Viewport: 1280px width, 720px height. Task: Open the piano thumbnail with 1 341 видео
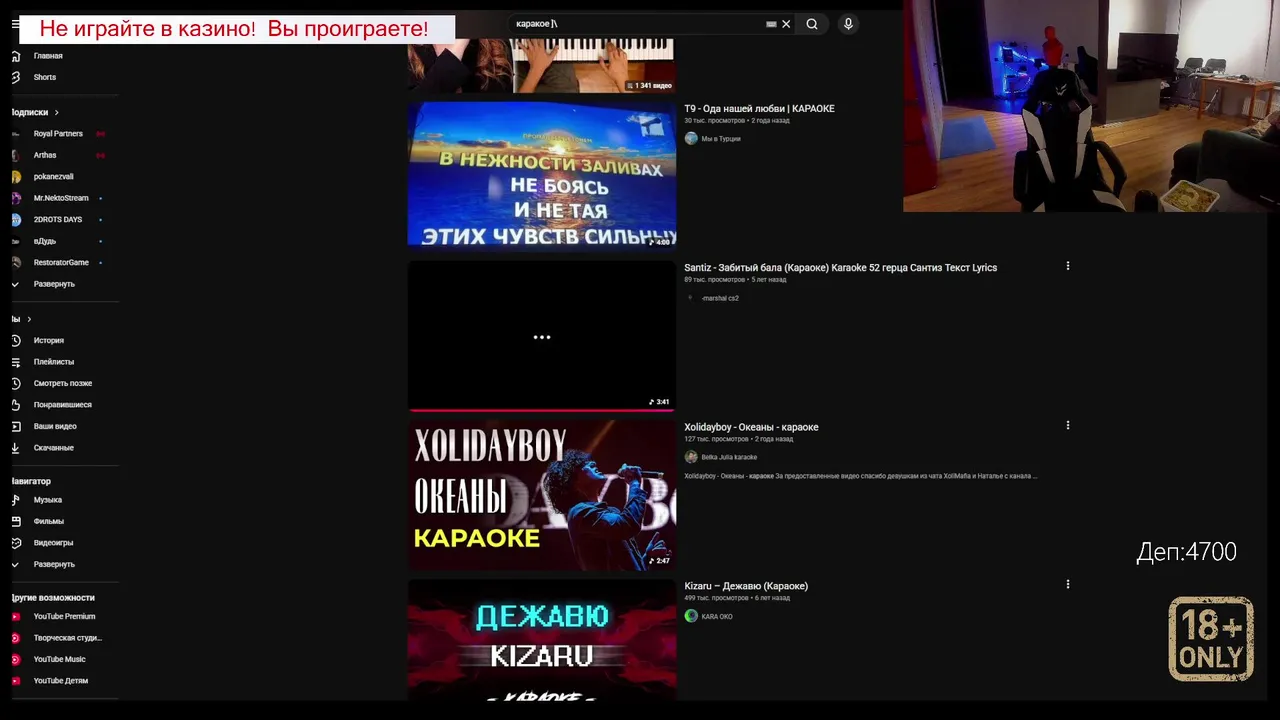pos(542,66)
